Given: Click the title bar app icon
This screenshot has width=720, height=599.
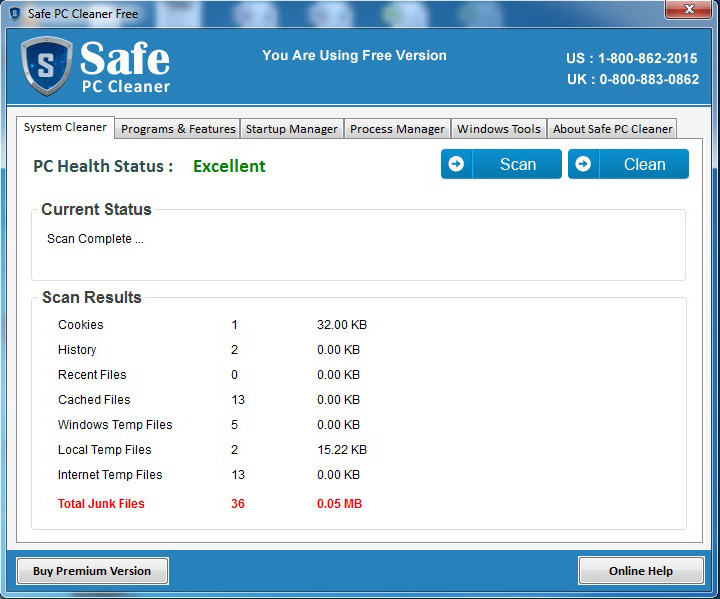Looking at the screenshot, I should pos(15,14).
